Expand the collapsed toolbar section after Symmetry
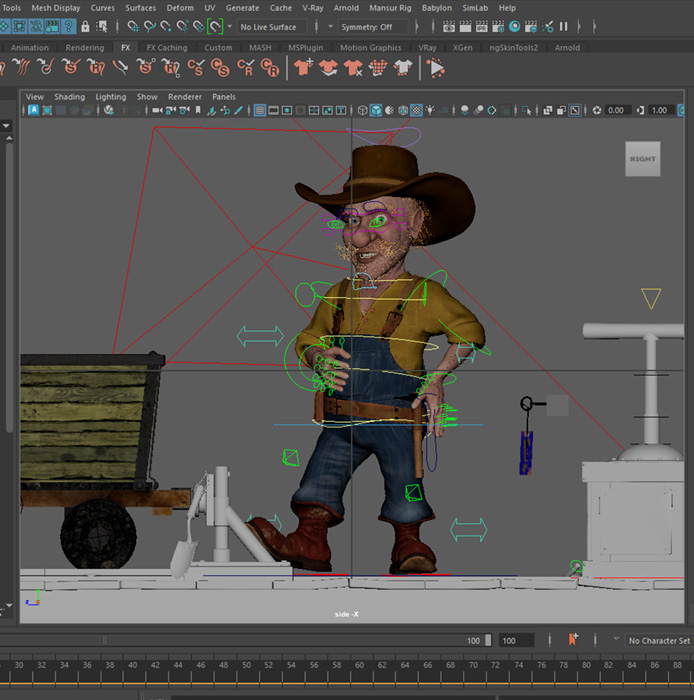The height and width of the screenshot is (700, 694). pos(416,27)
